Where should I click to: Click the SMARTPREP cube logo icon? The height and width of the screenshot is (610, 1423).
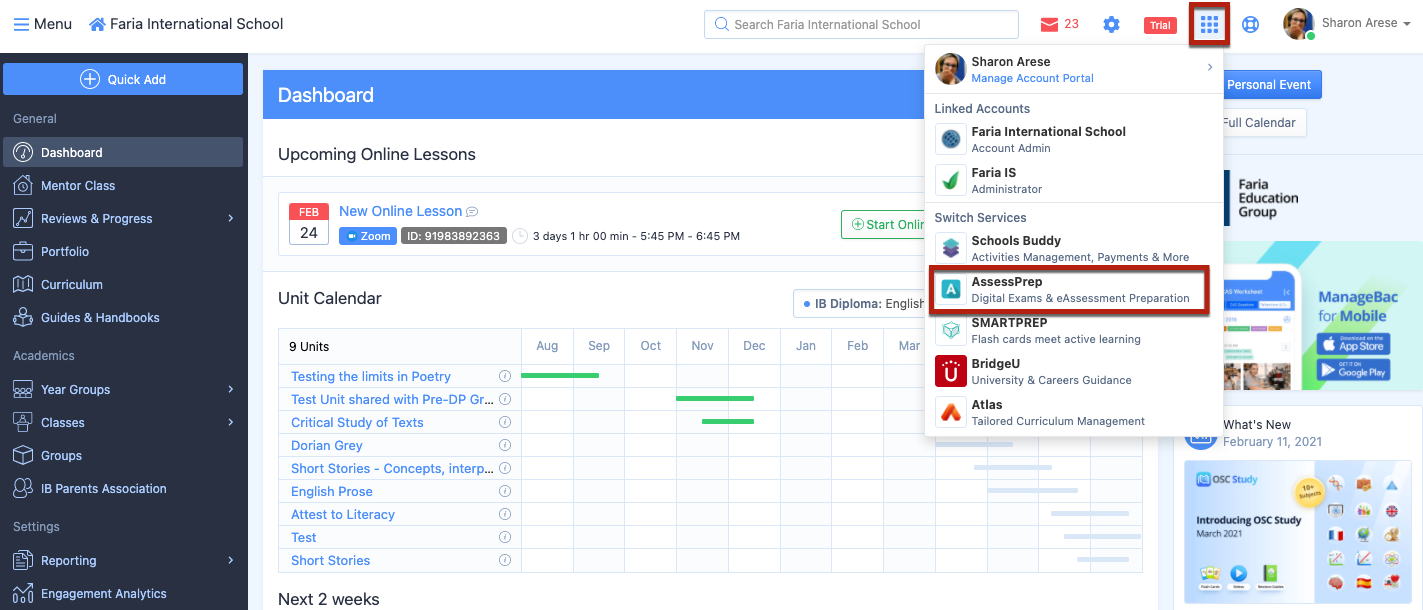click(950, 330)
